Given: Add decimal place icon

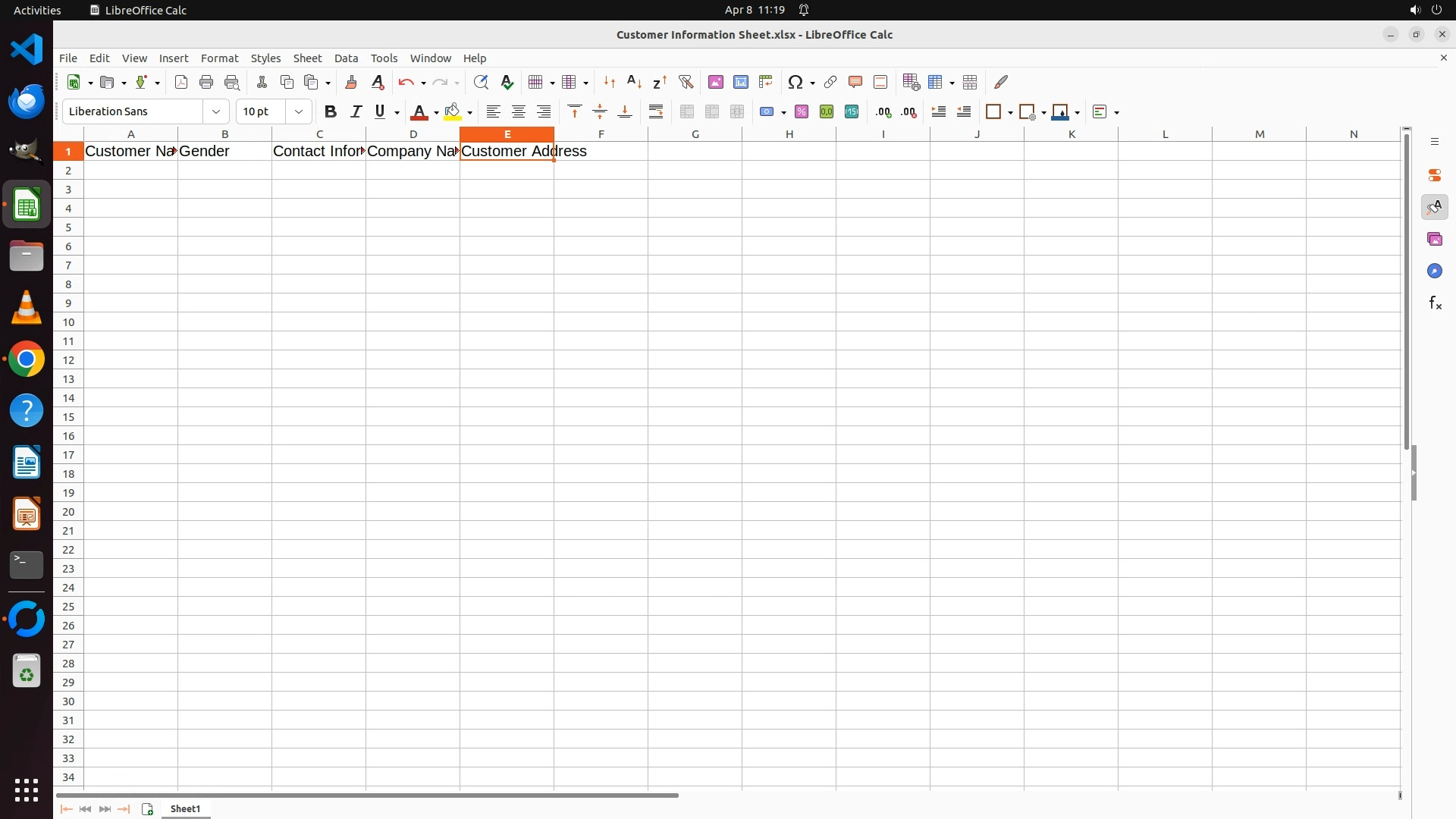Looking at the screenshot, I should coord(883,111).
